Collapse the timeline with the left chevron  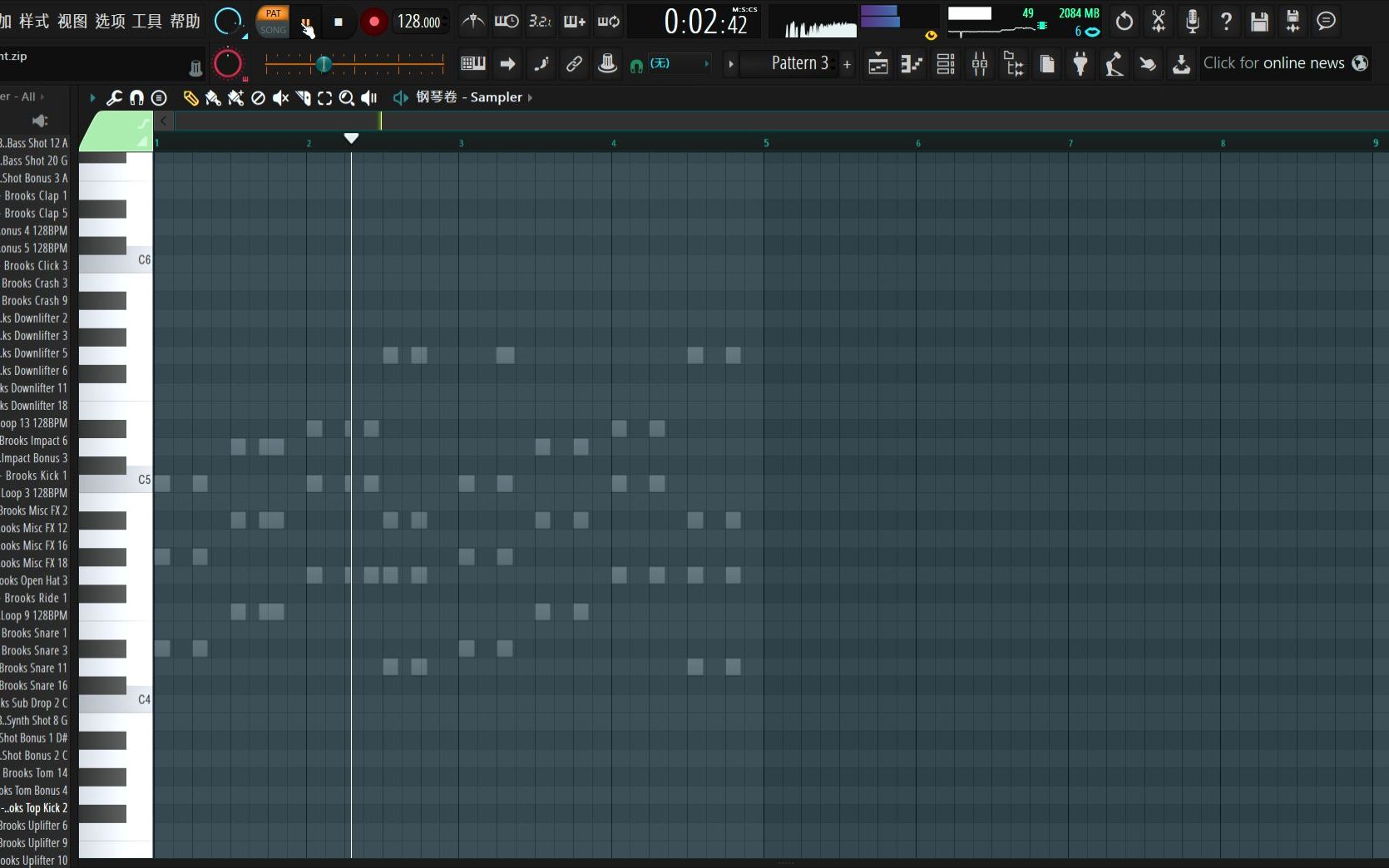pos(164,121)
